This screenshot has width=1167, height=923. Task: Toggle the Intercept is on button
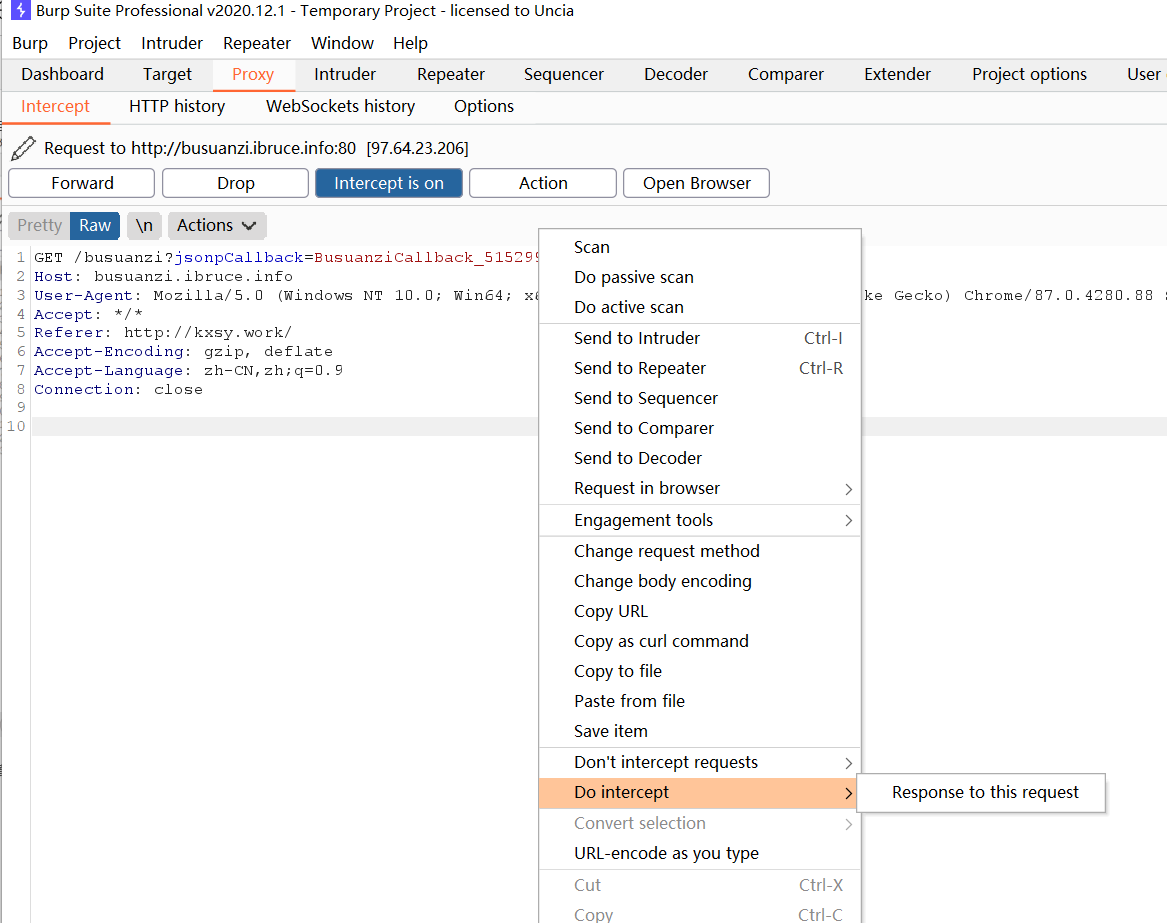[389, 183]
